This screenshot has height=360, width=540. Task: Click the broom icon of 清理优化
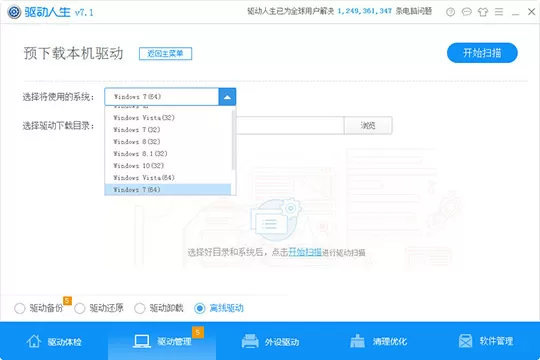pos(357,341)
